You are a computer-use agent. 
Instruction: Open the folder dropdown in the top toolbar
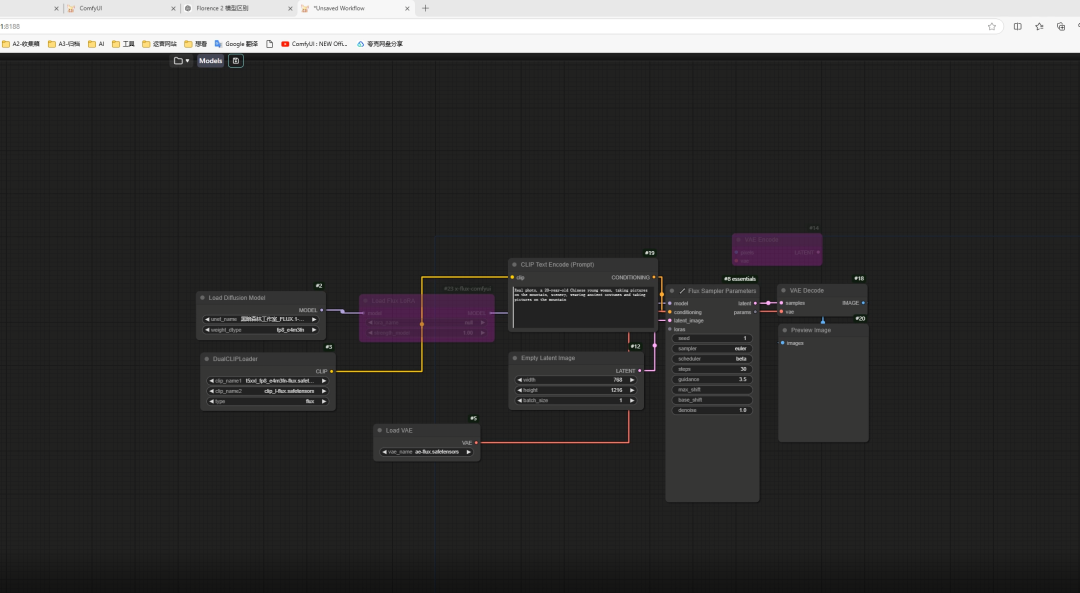[x=181, y=61]
